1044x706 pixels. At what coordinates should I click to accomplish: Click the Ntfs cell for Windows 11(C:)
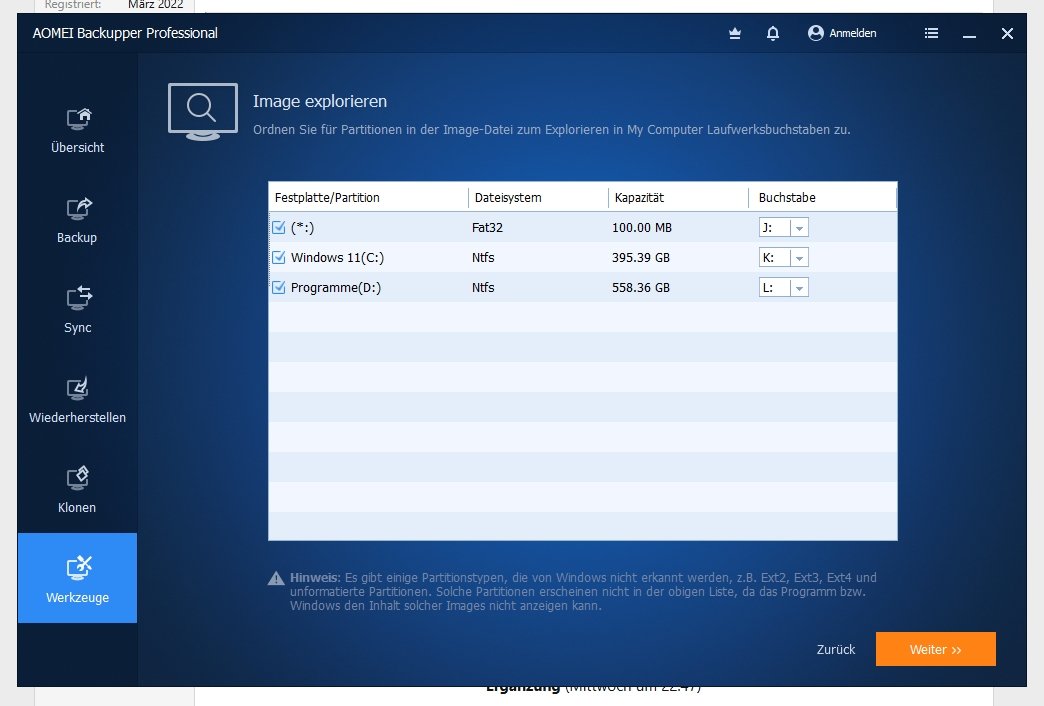483,258
